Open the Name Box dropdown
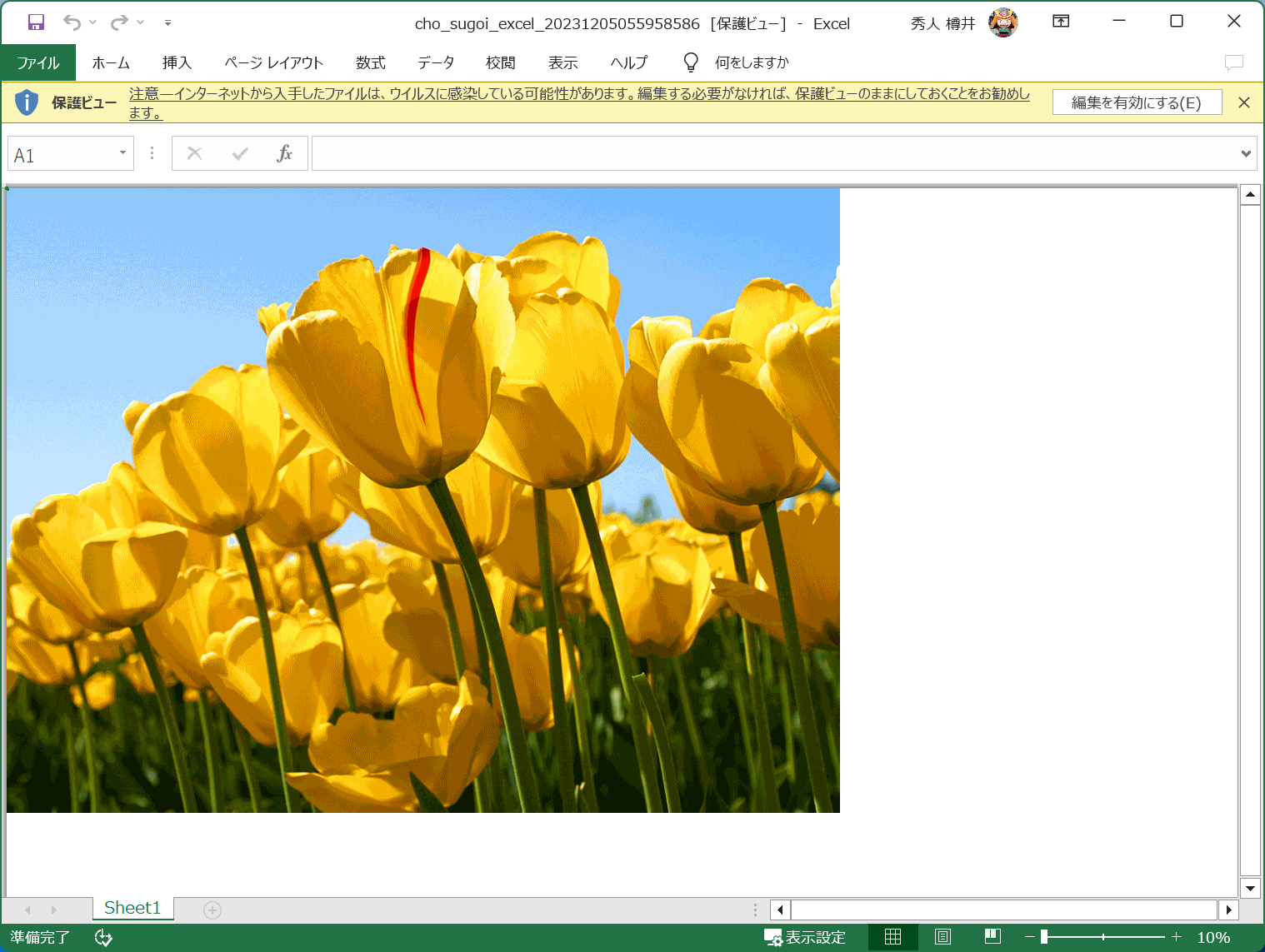Viewport: 1265px width, 952px height. [x=122, y=153]
